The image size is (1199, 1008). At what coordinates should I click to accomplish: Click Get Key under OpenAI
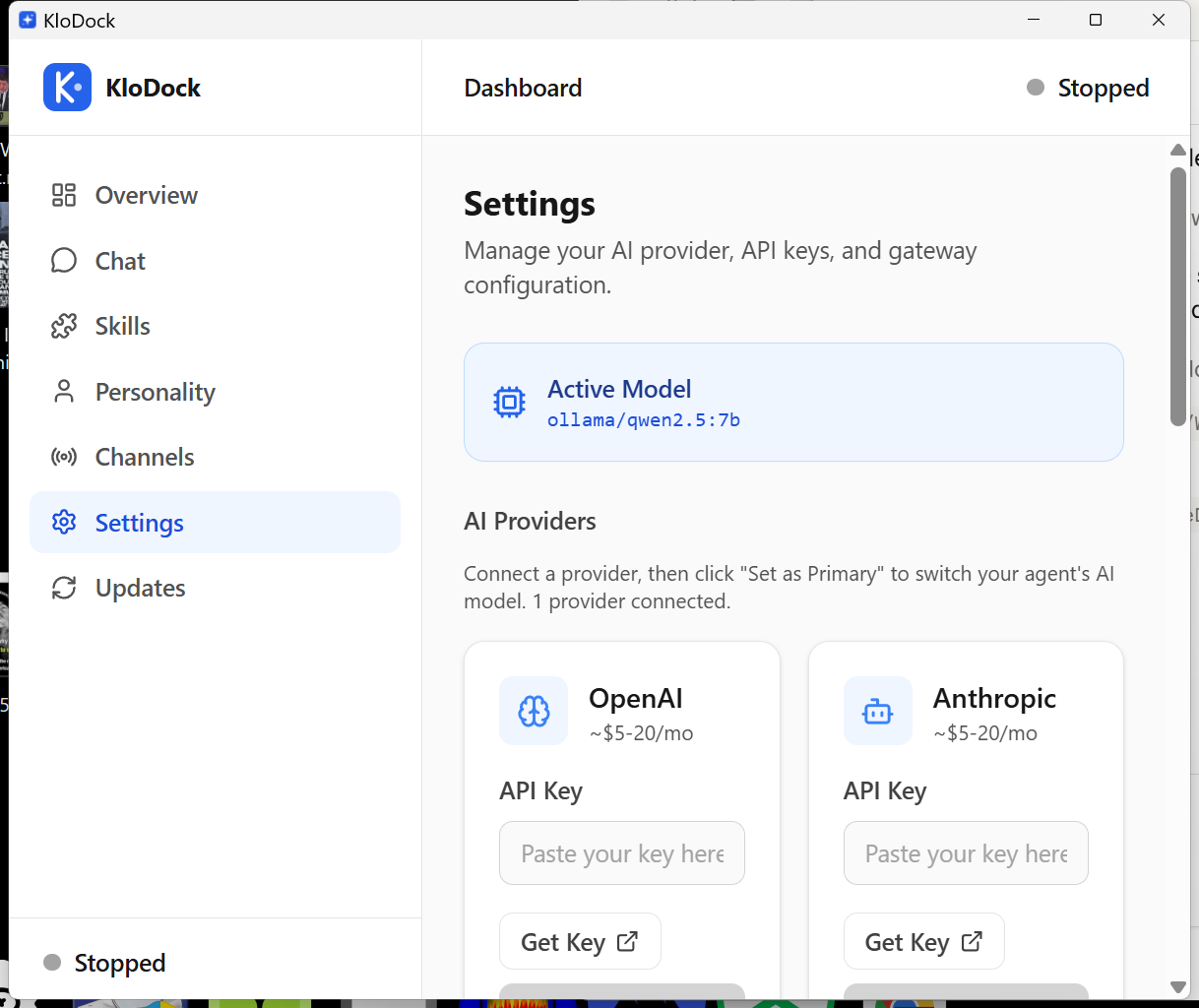click(580, 941)
